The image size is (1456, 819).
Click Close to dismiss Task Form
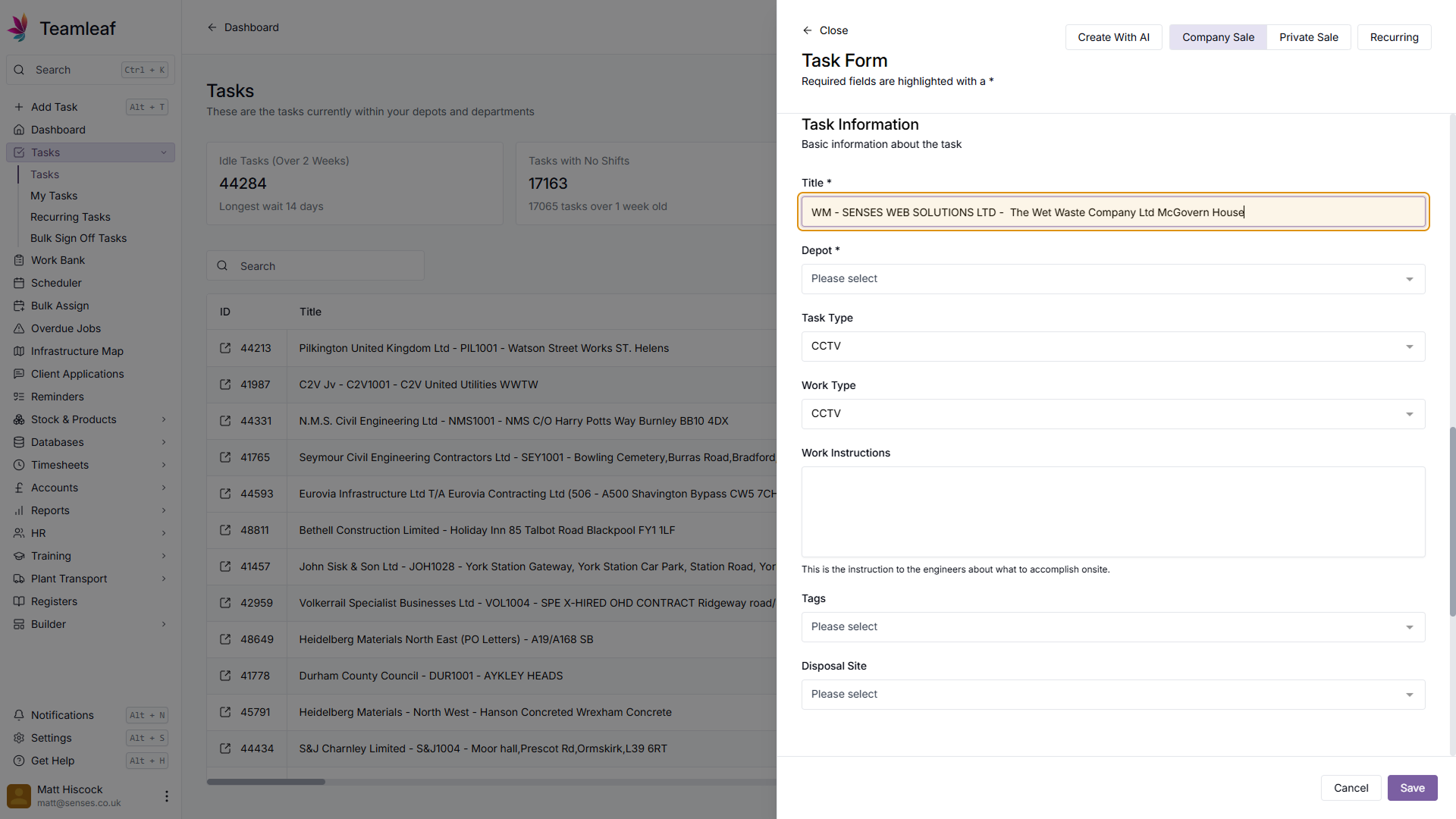tap(825, 30)
